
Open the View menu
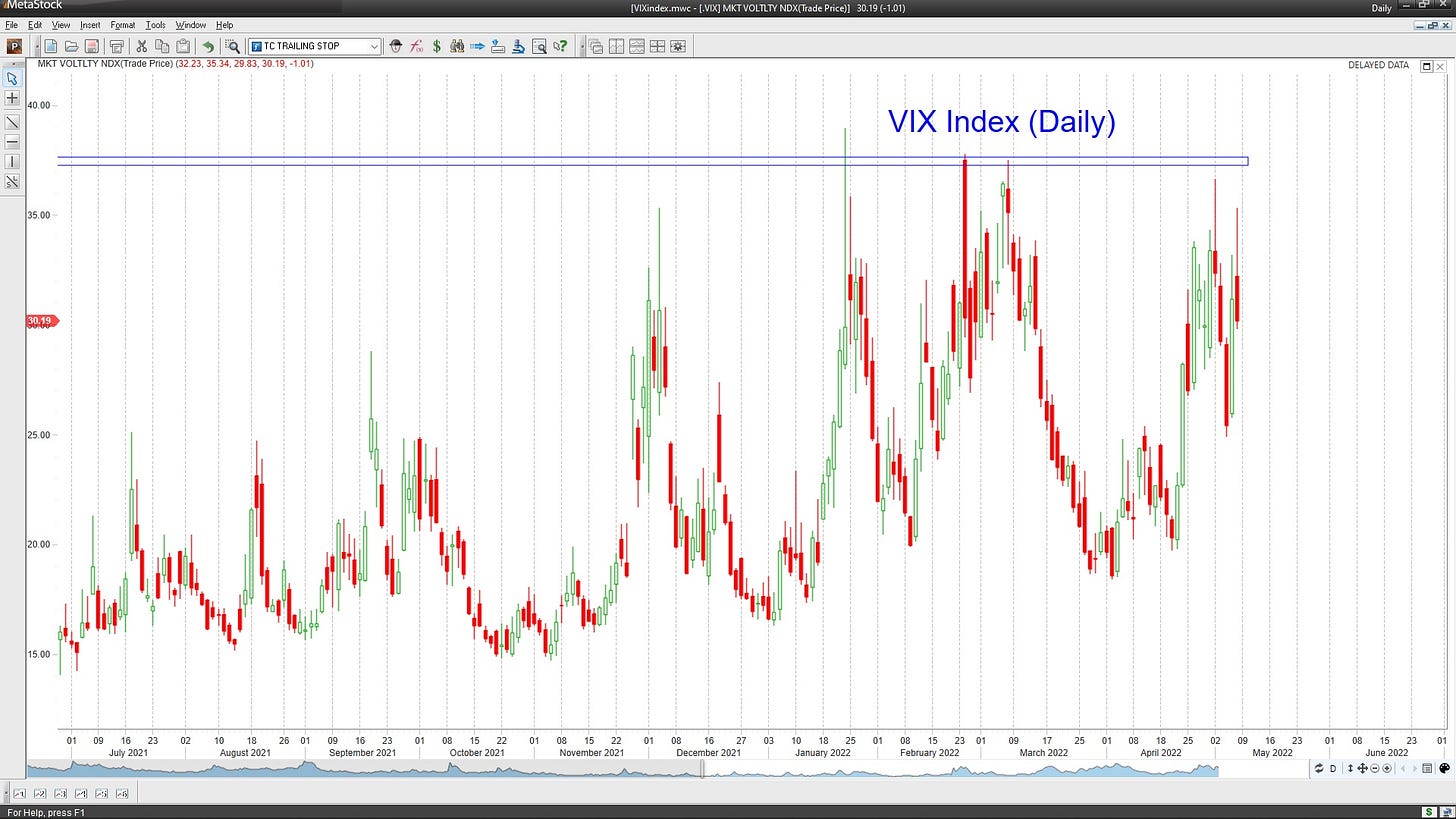(61, 25)
